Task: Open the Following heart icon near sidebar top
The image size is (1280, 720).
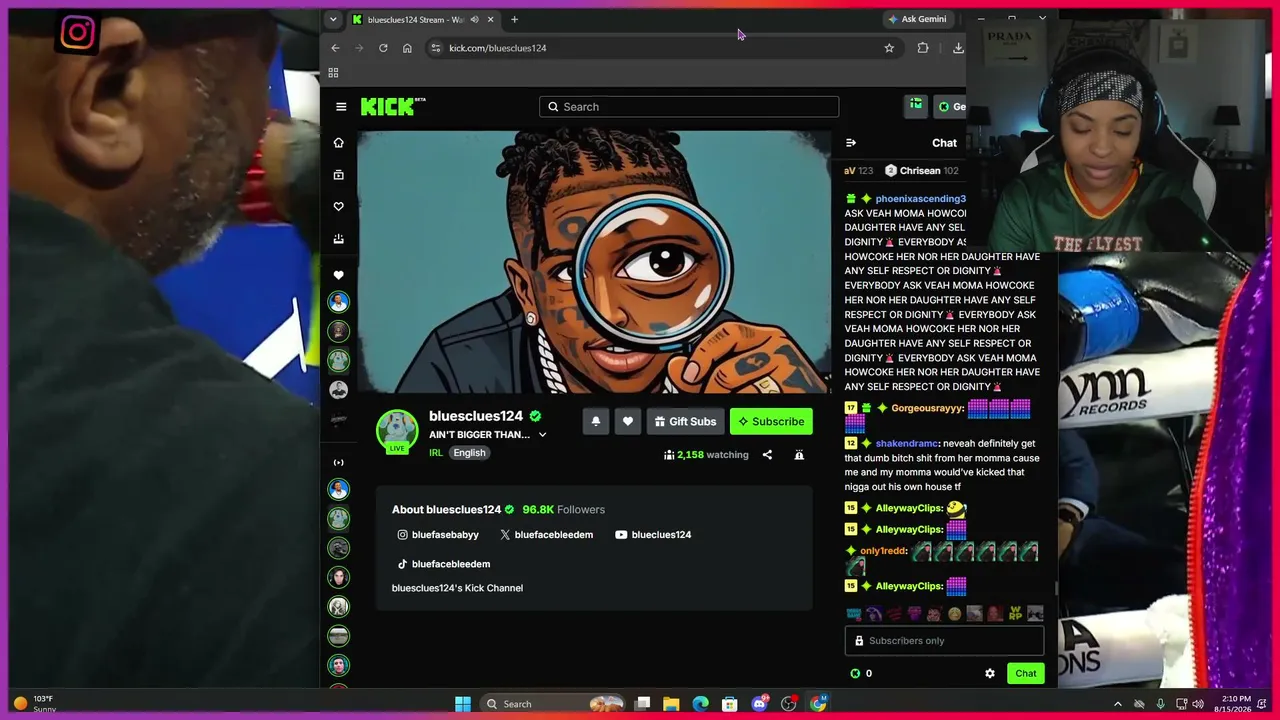Action: [x=338, y=207]
